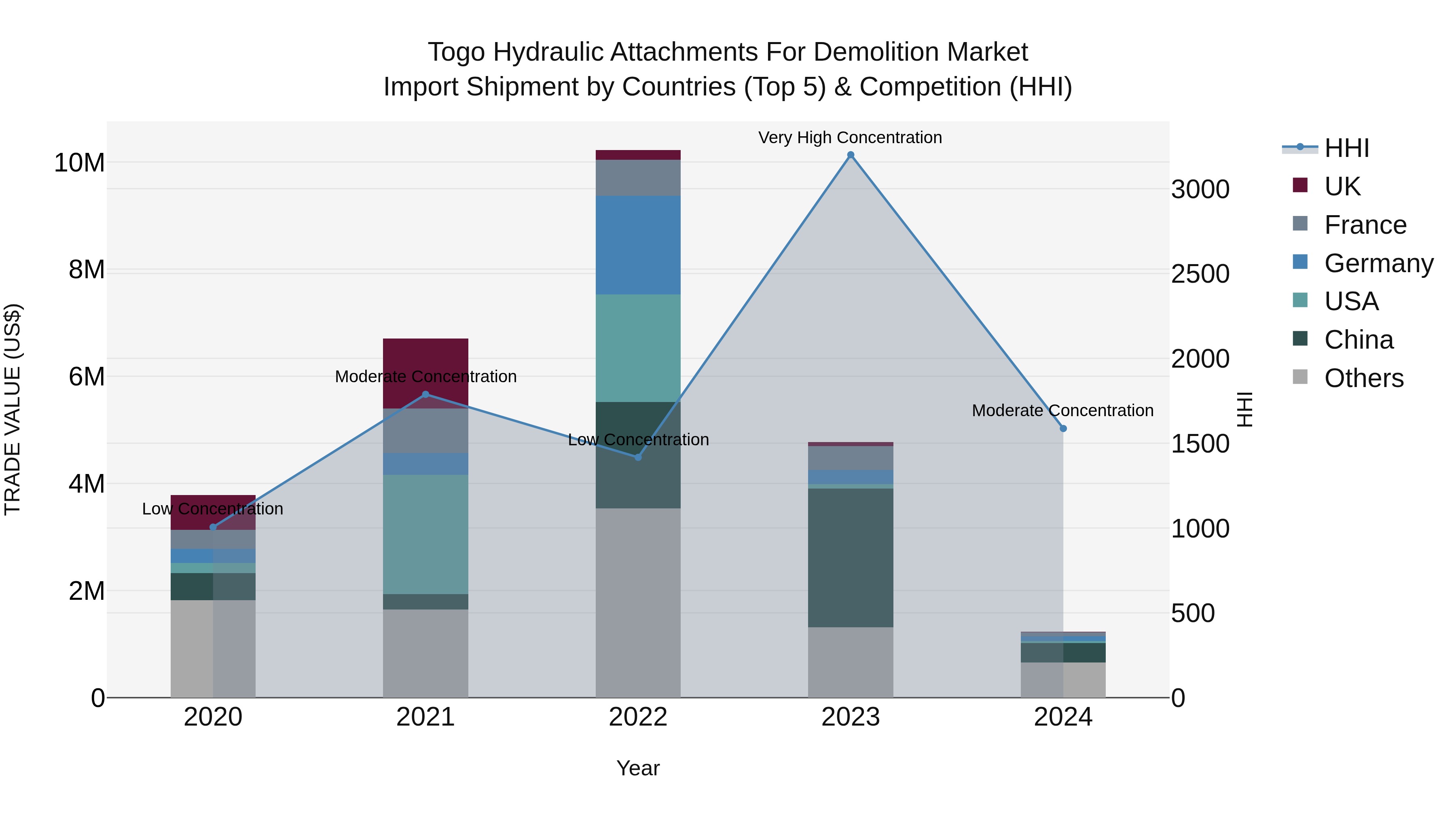The width and height of the screenshot is (1456, 819).
Task: Click 'Moderate Concentration' label near 2024
Action: click(1062, 411)
